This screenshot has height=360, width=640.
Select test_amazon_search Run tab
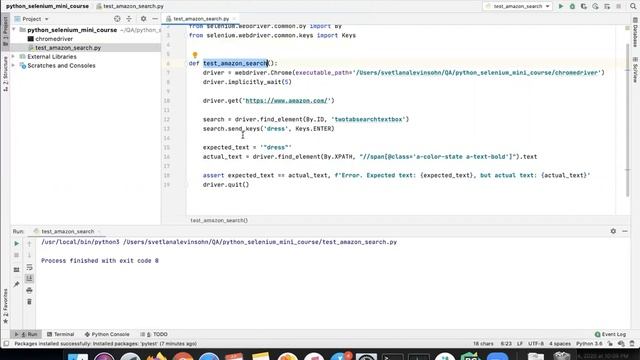[67, 231]
